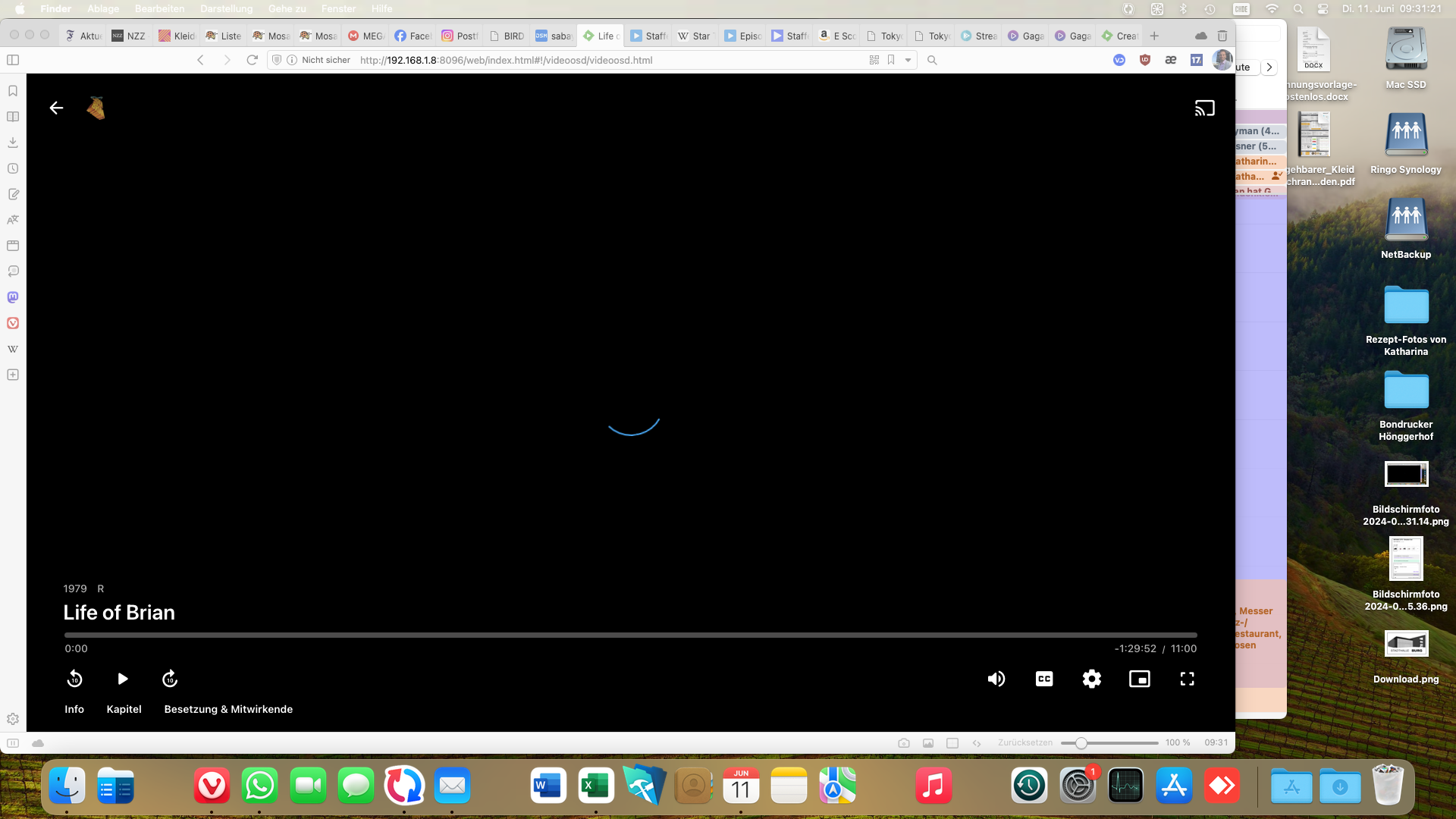Open the Info section
Screen dimensions: 1456x819
pos(74,709)
